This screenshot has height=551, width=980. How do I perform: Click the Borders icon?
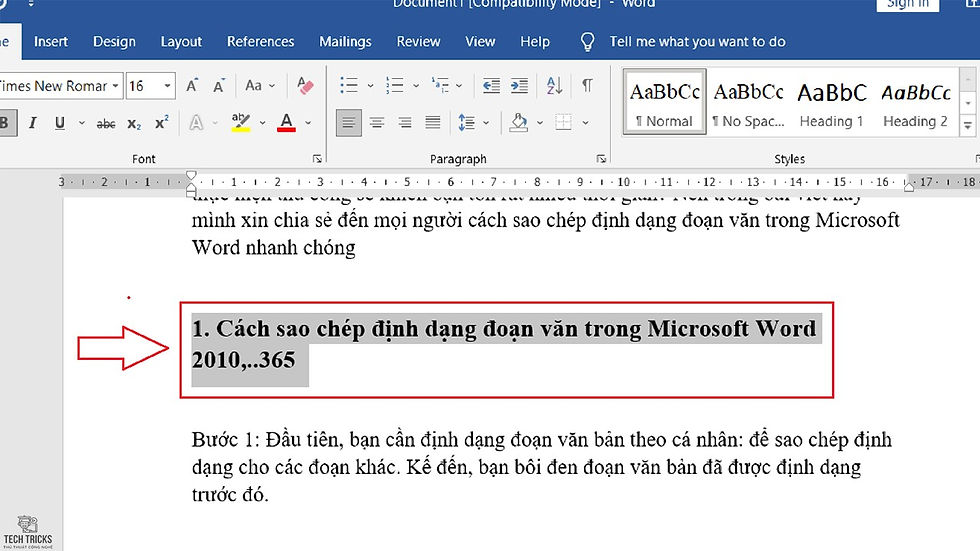[x=563, y=122]
